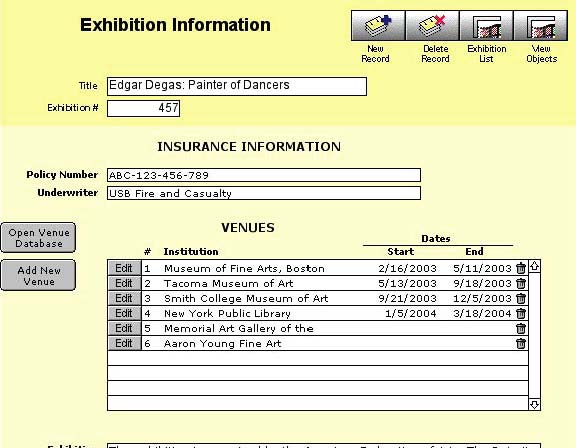The height and width of the screenshot is (448, 576).
Task: Select text 'Smith College Museum of Art'
Action: click(246, 299)
